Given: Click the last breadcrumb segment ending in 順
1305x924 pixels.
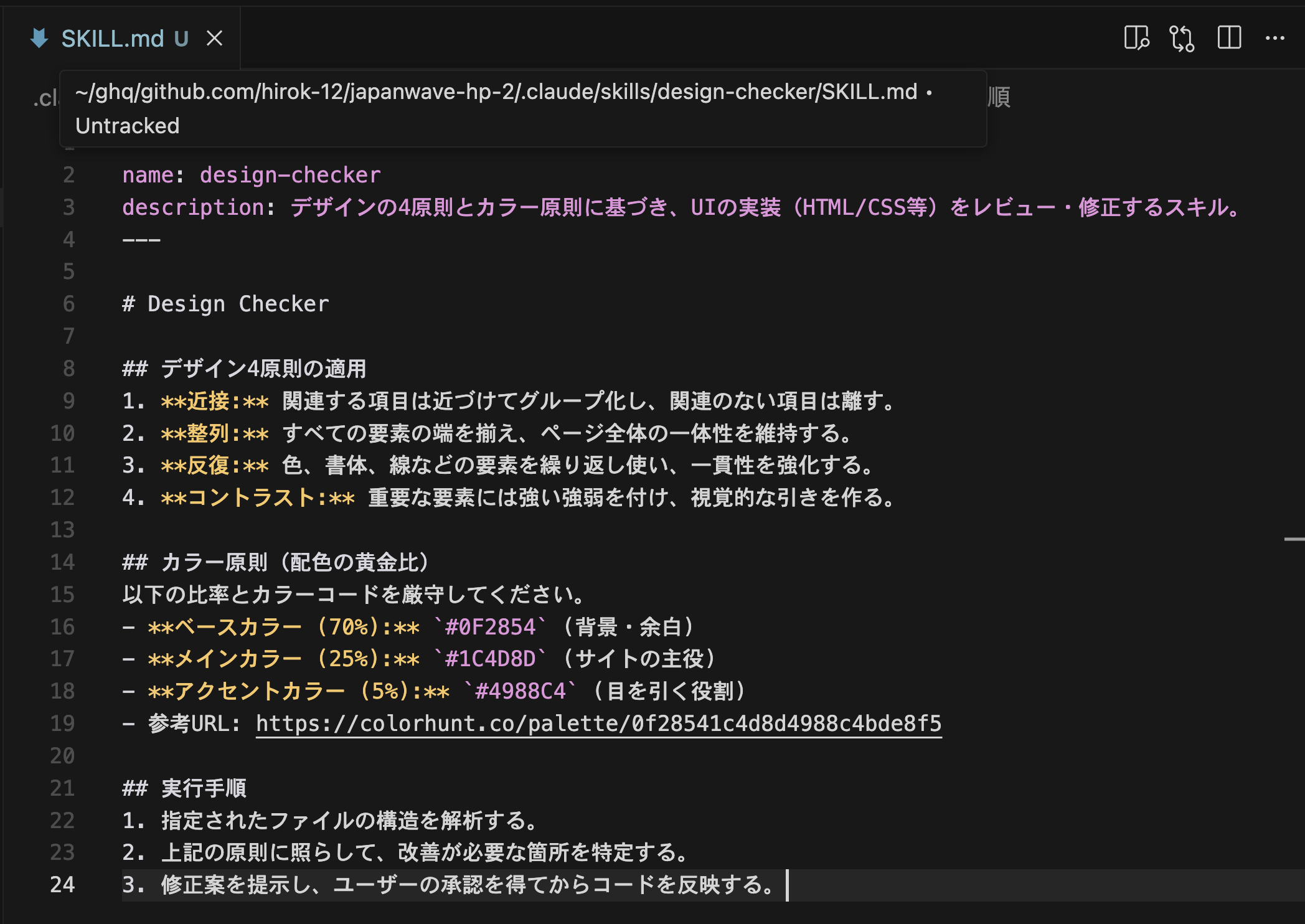Looking at the screenshot, I should pyautogui.click(x=999, y=98).
